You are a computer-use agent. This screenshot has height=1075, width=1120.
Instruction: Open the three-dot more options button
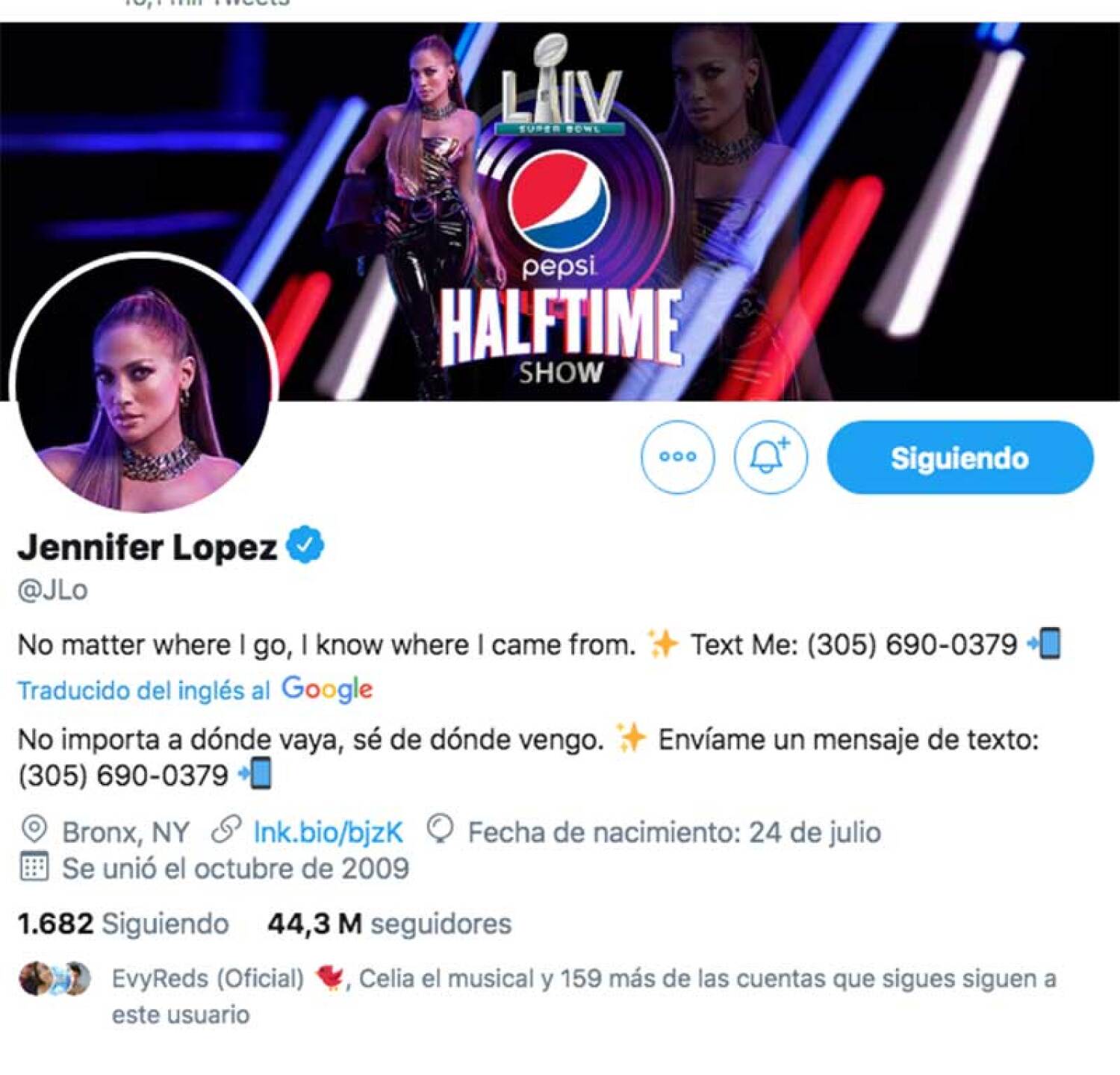(677, 457)
